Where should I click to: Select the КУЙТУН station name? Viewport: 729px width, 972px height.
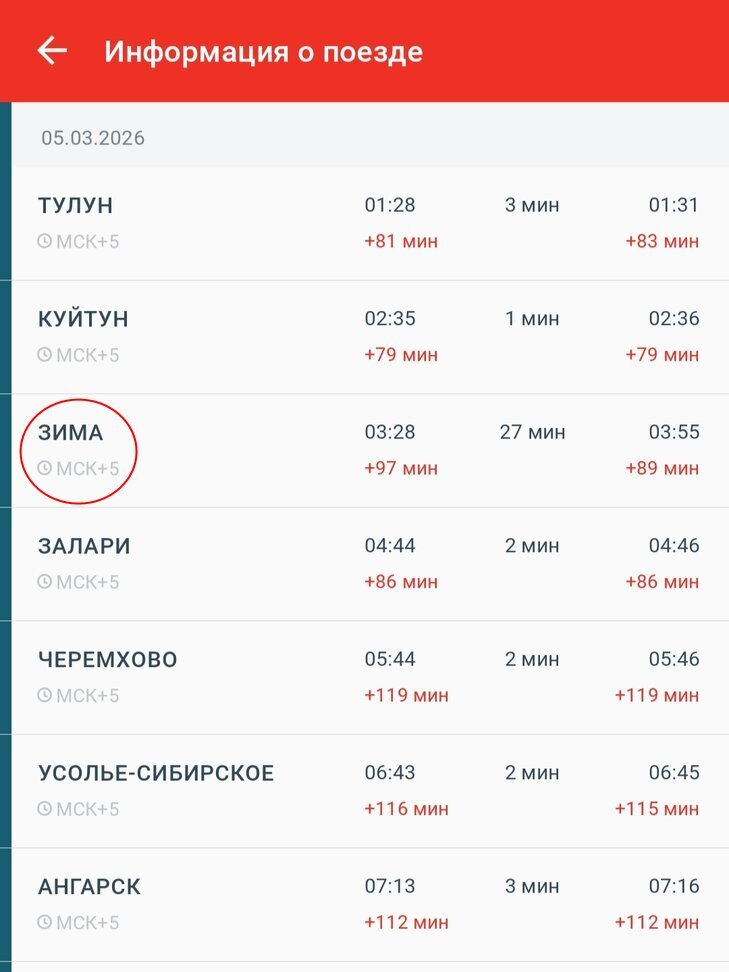pyautogui.click(x=83, y=320)
